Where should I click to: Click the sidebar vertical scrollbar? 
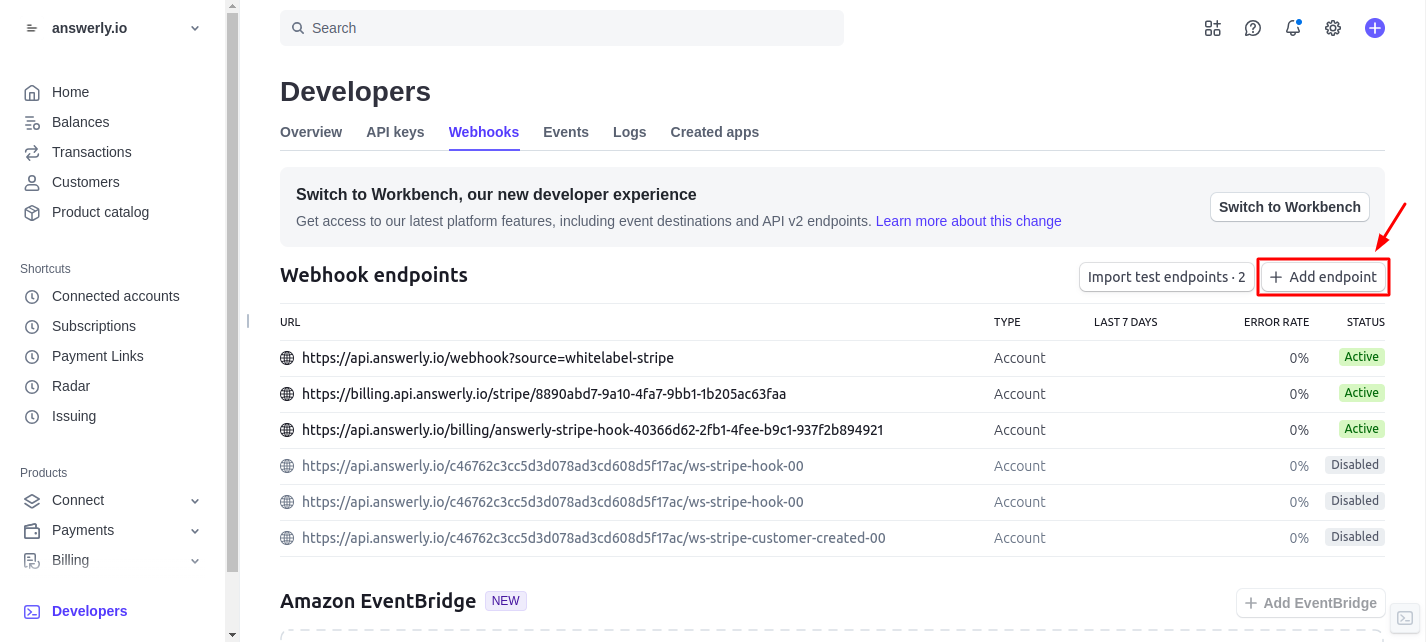[233, 292]
